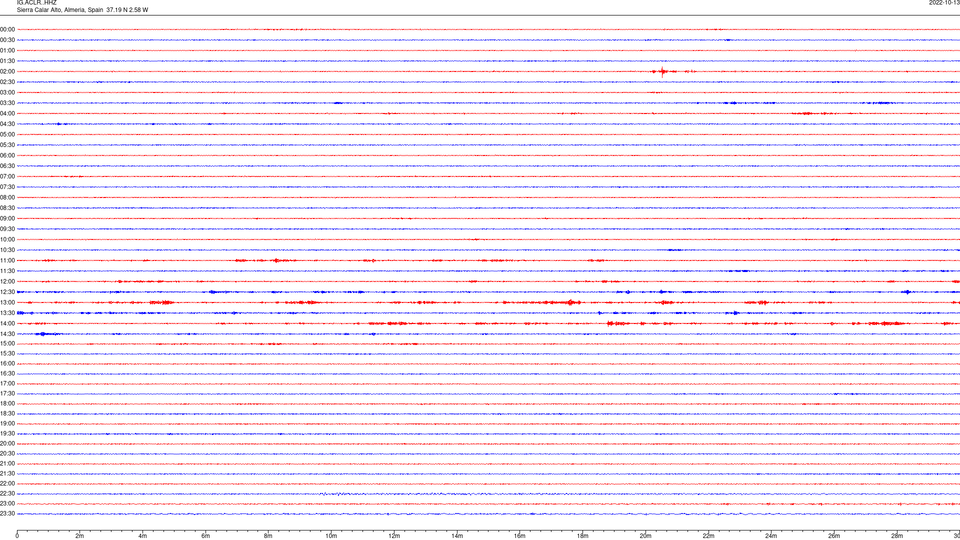Select the 17:00 row label
Viewport: 960px width, 540px height.
(7, 384)
